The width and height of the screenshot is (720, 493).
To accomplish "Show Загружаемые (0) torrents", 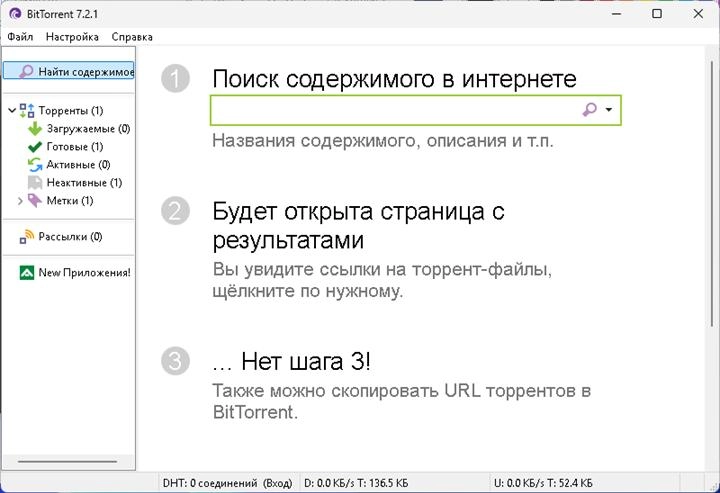I will pos(88,129).
